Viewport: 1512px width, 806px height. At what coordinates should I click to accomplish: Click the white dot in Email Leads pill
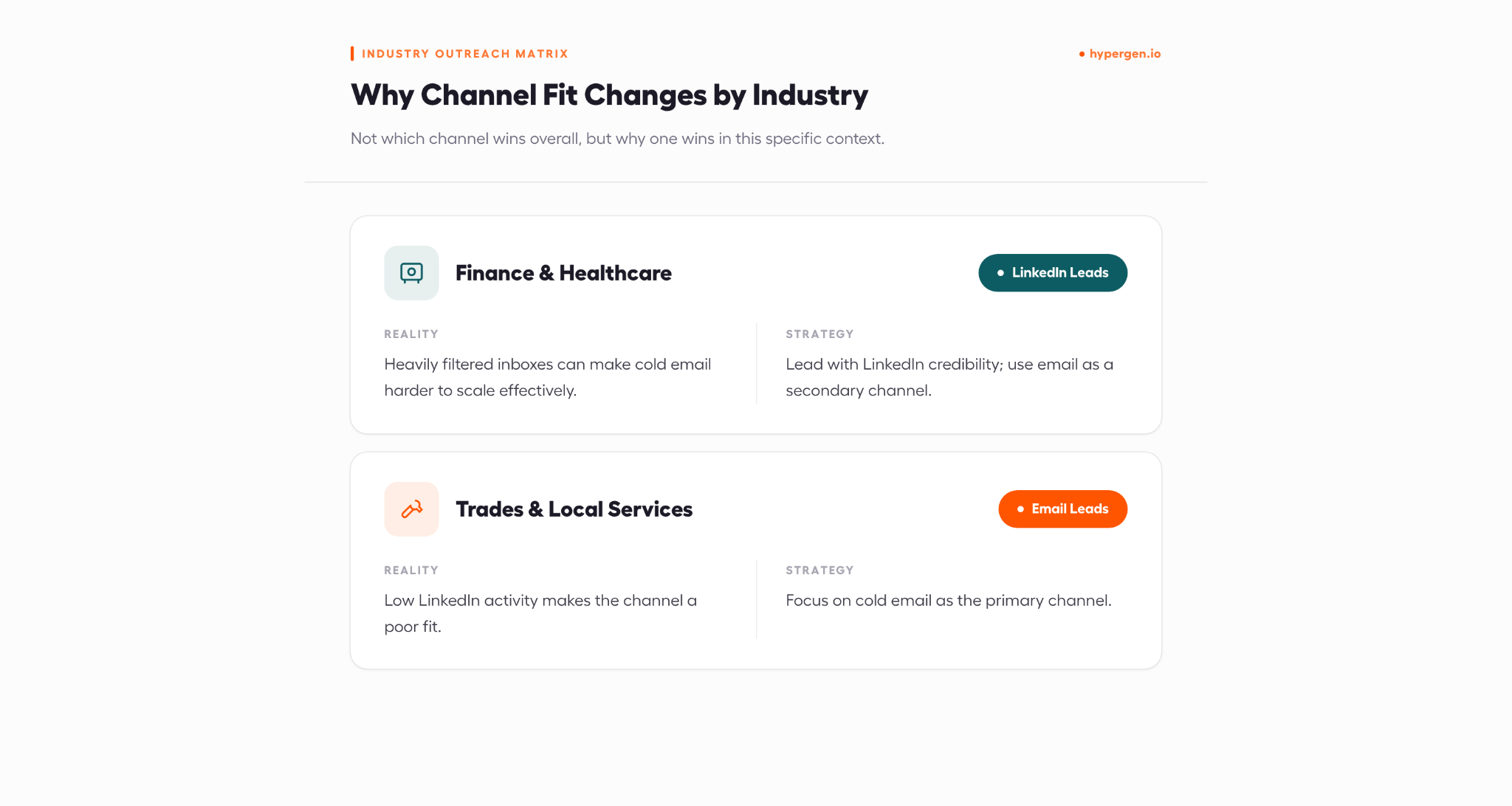[x=1020, y=509]
